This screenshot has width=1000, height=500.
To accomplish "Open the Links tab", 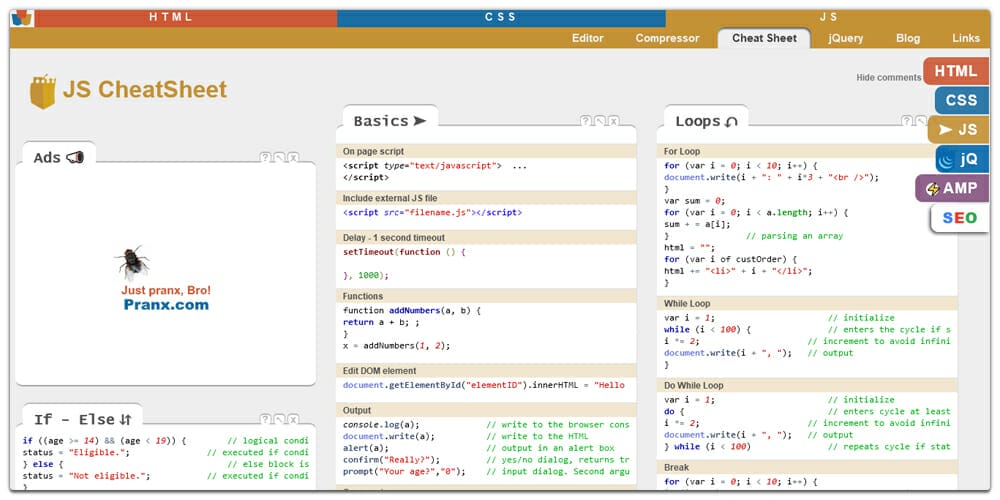I will (966, 38).
